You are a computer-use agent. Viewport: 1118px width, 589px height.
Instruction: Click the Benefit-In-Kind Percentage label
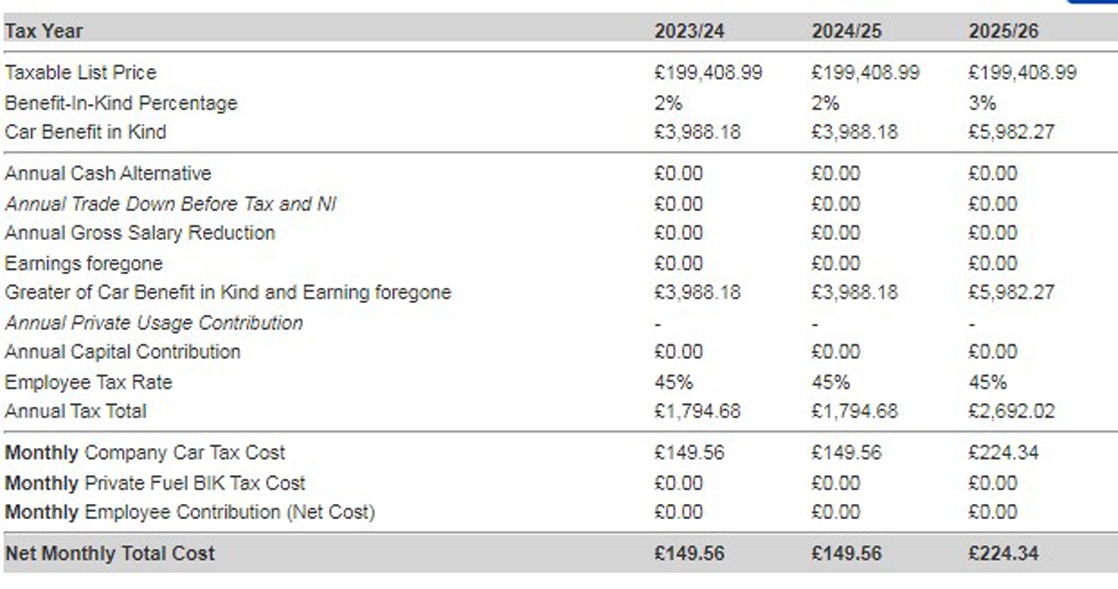pyautogui.click(x=120, y=103)
